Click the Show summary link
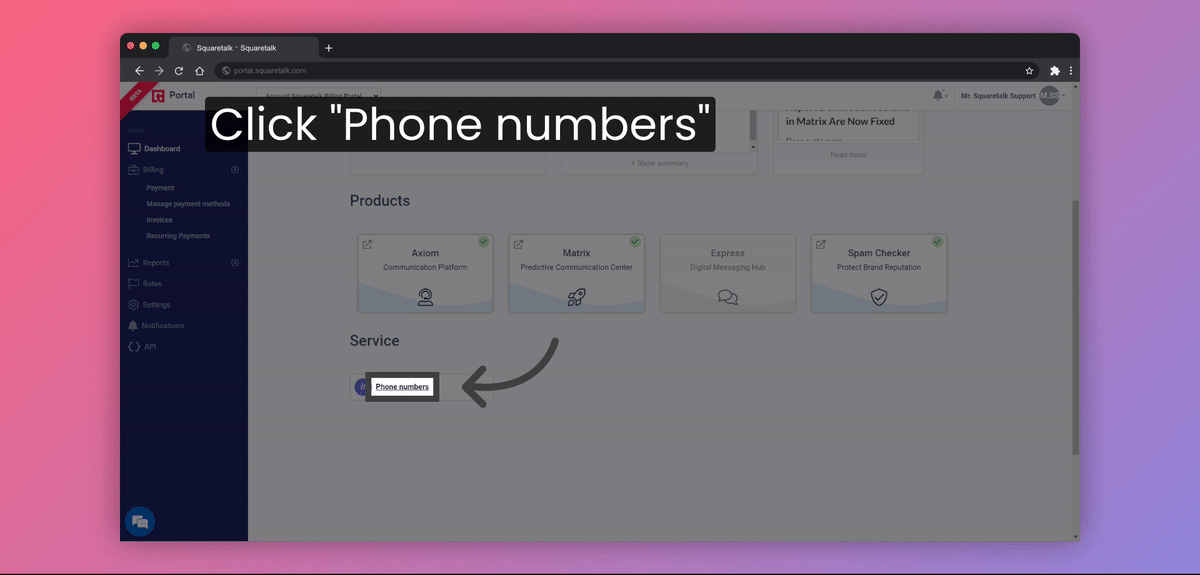 tap(660, 163)
